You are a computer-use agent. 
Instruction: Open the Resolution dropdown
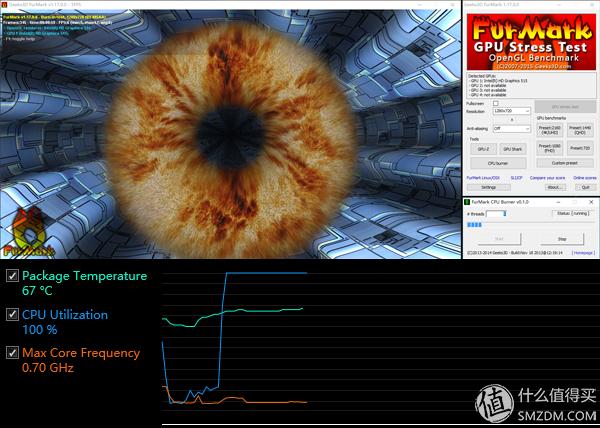click(x=511, y=111)
